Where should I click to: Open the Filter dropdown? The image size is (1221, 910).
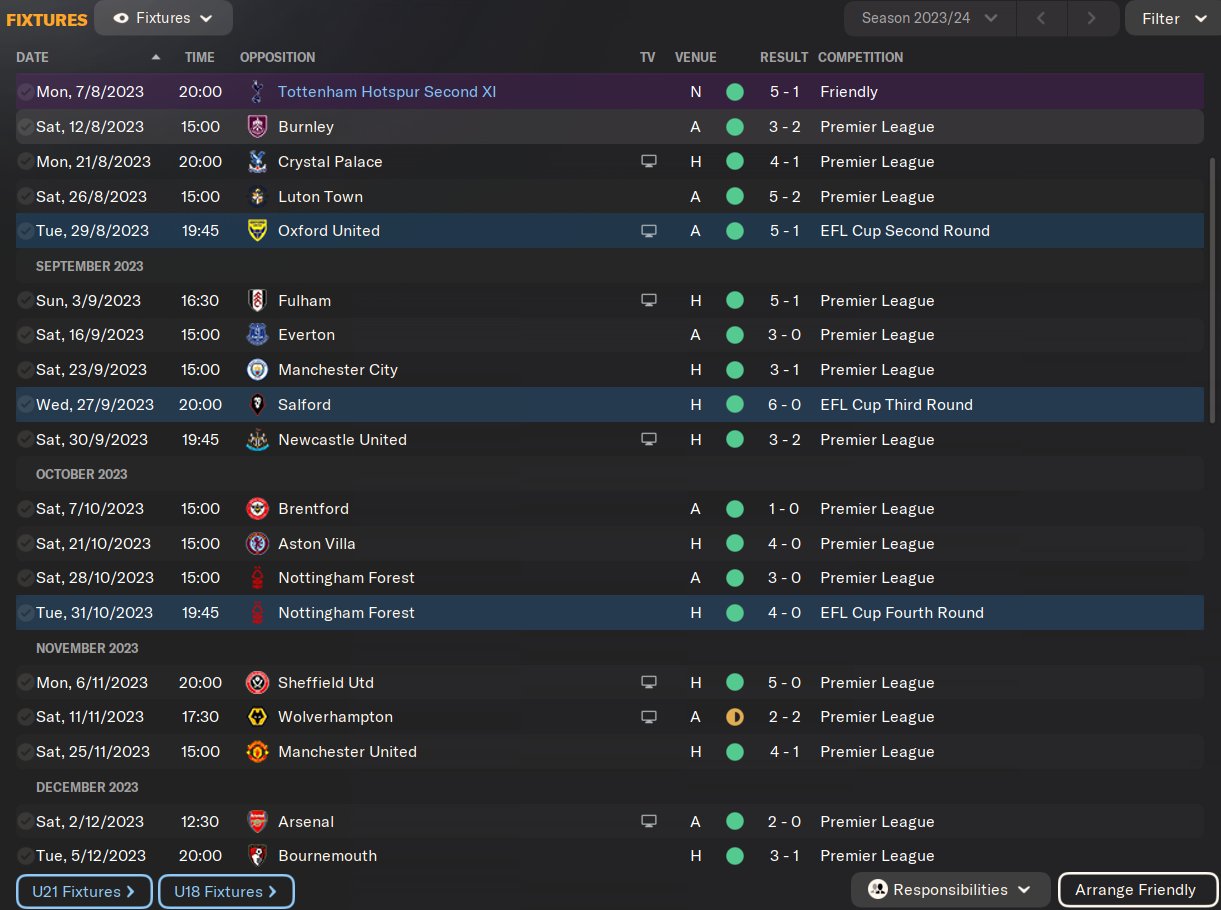click(x=1172, y=18)
